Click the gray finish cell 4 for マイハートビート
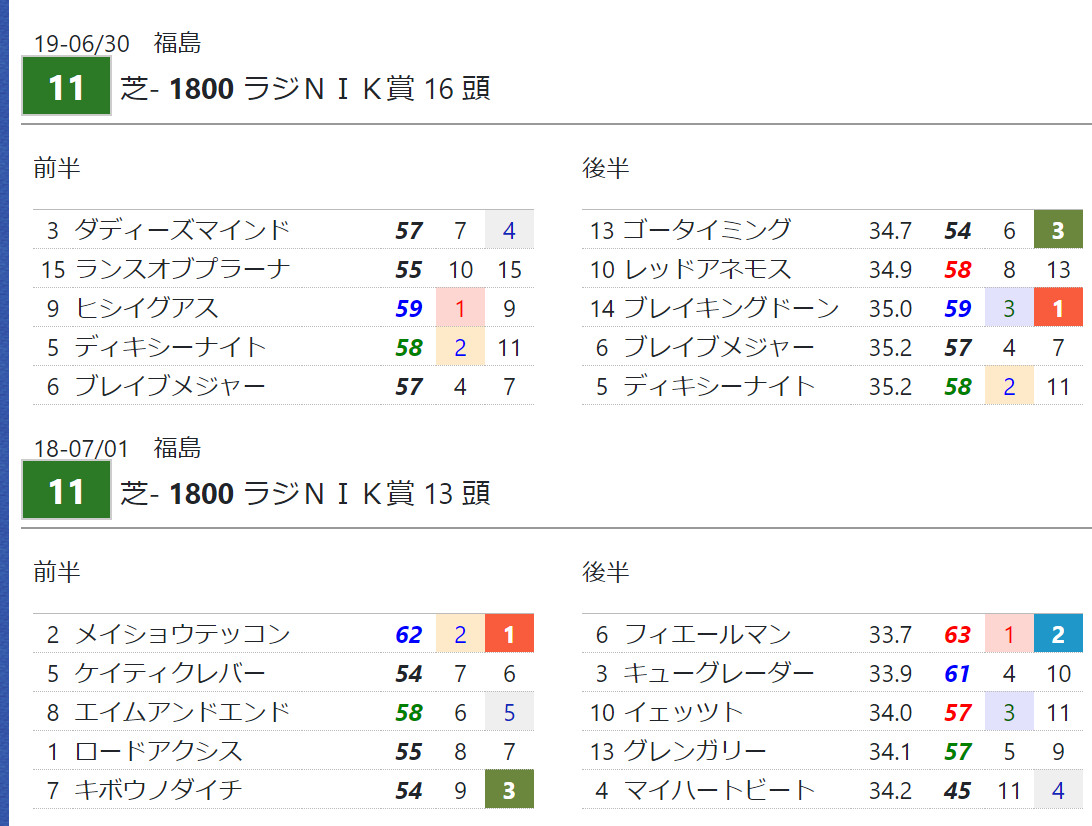This screenshot has height=826, width=1092. [1058, 790]
